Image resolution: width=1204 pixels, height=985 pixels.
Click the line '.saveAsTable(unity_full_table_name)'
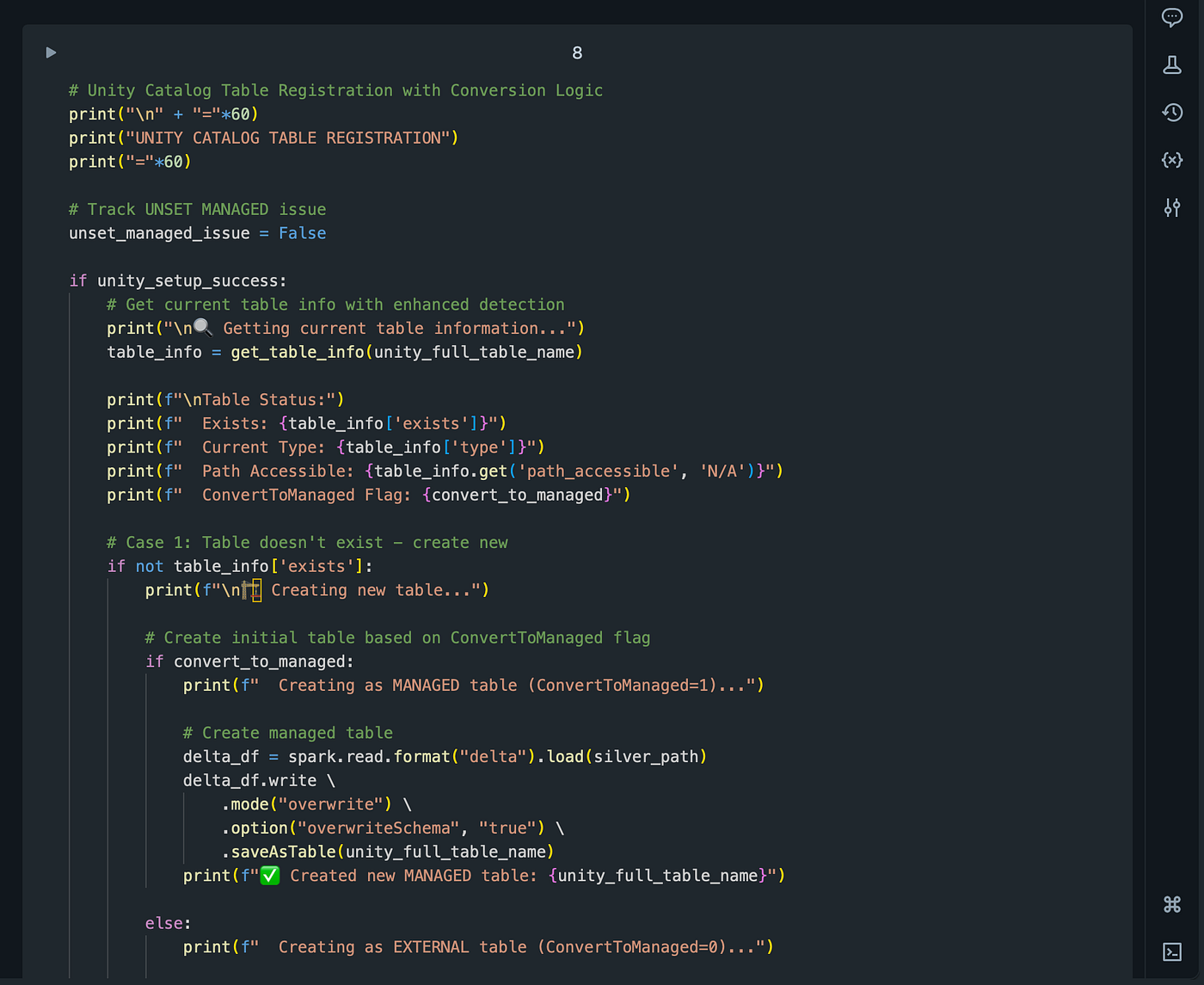[388, 852]
